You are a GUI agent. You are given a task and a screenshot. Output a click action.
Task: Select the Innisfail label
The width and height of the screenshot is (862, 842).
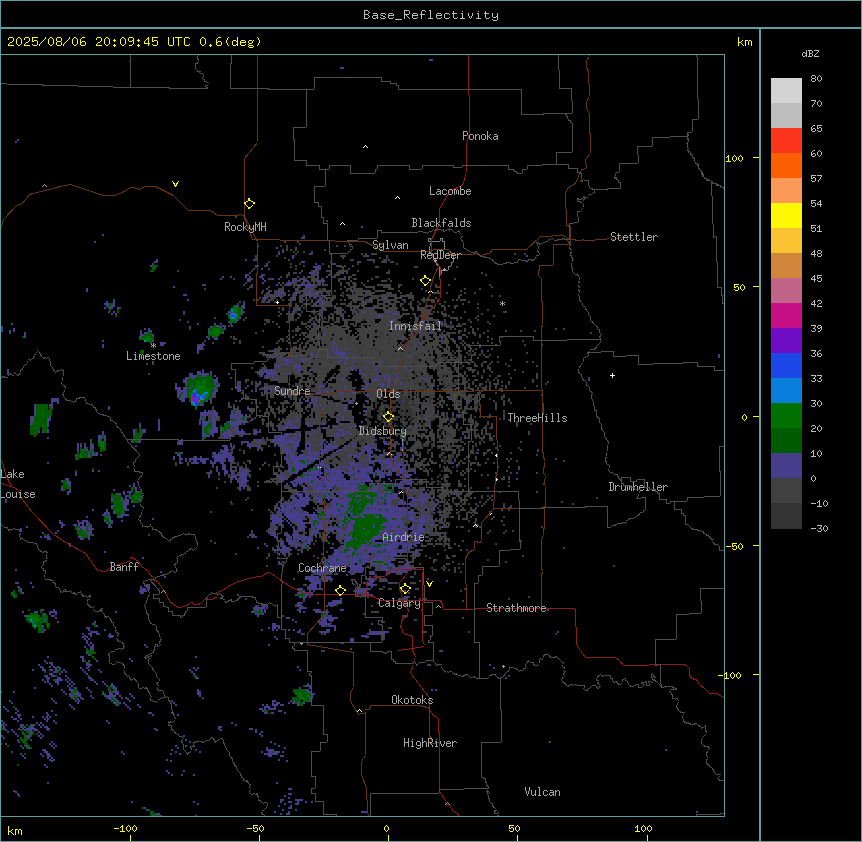[415, 326]
